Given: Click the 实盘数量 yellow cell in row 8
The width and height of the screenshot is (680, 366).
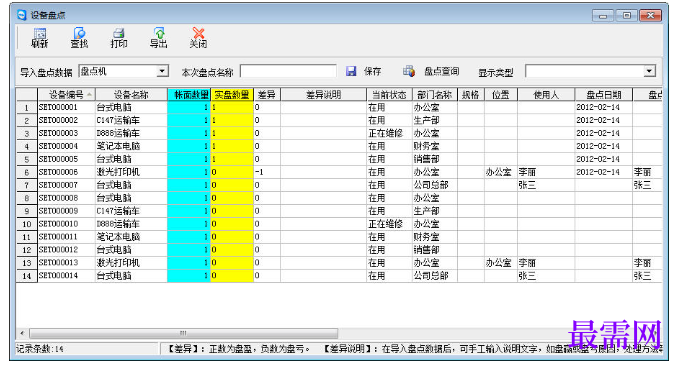Looking at the screenshot, I should pos(232,198).
